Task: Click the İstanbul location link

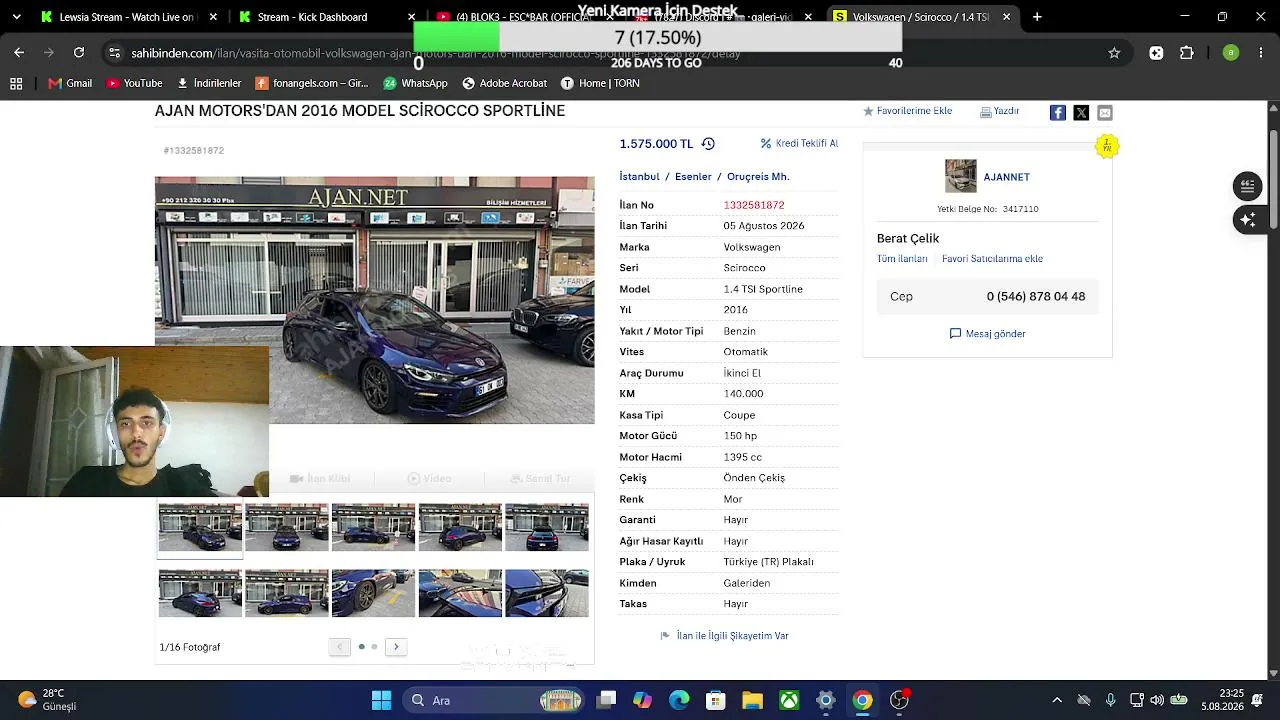Action: click(639, 177)
